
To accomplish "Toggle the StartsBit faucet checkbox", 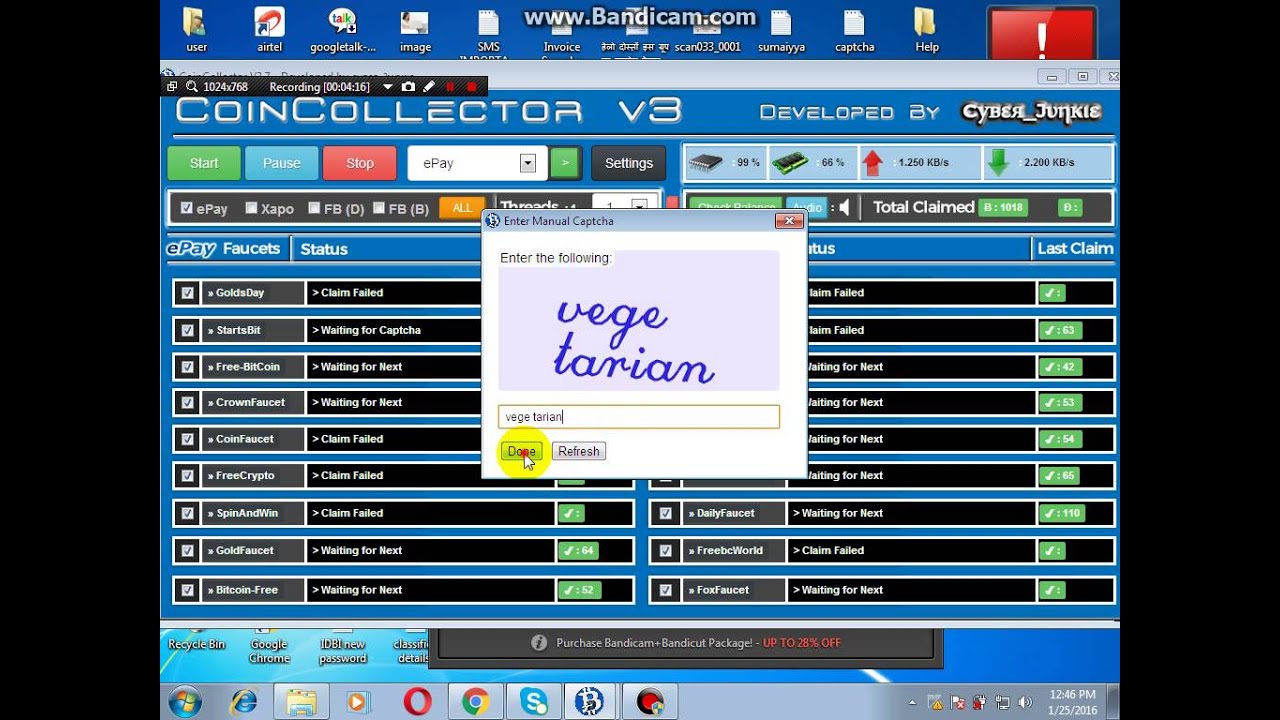I will 187,330.
